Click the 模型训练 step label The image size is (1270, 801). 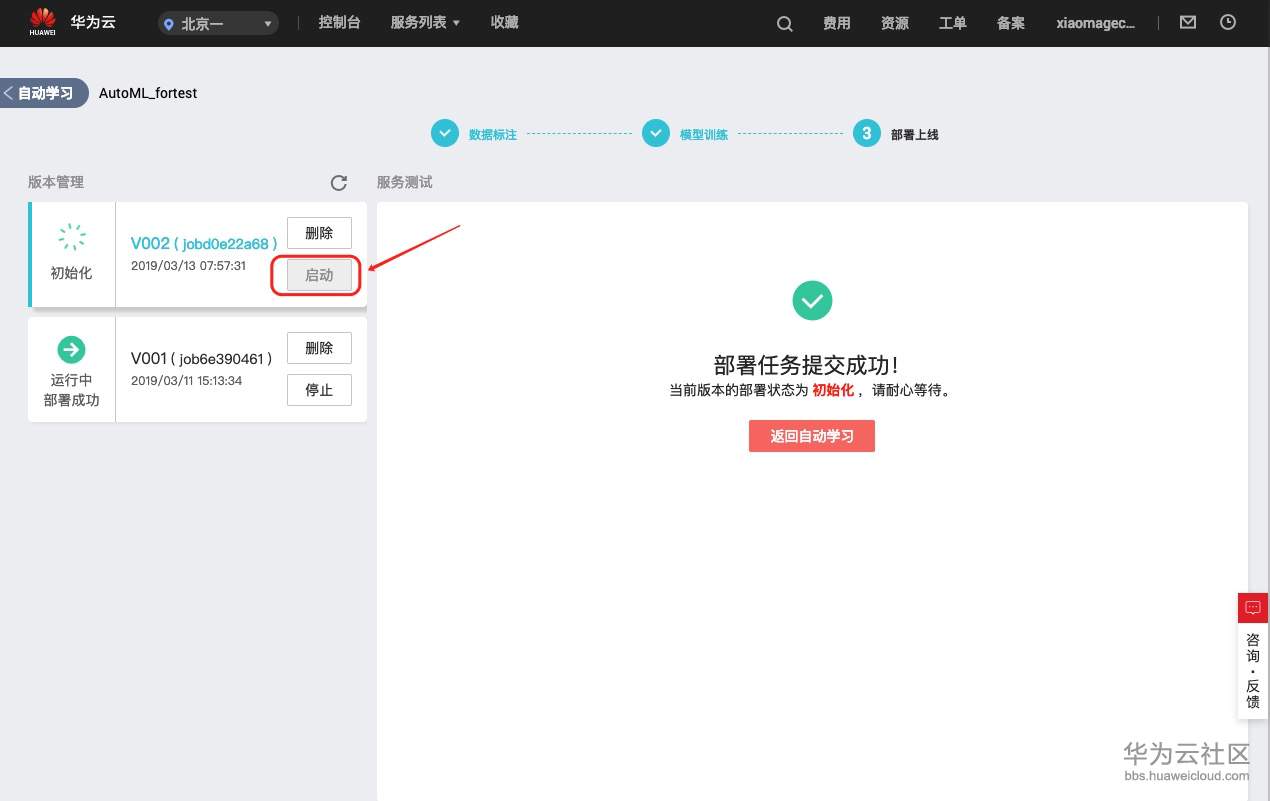click(704, 134)
